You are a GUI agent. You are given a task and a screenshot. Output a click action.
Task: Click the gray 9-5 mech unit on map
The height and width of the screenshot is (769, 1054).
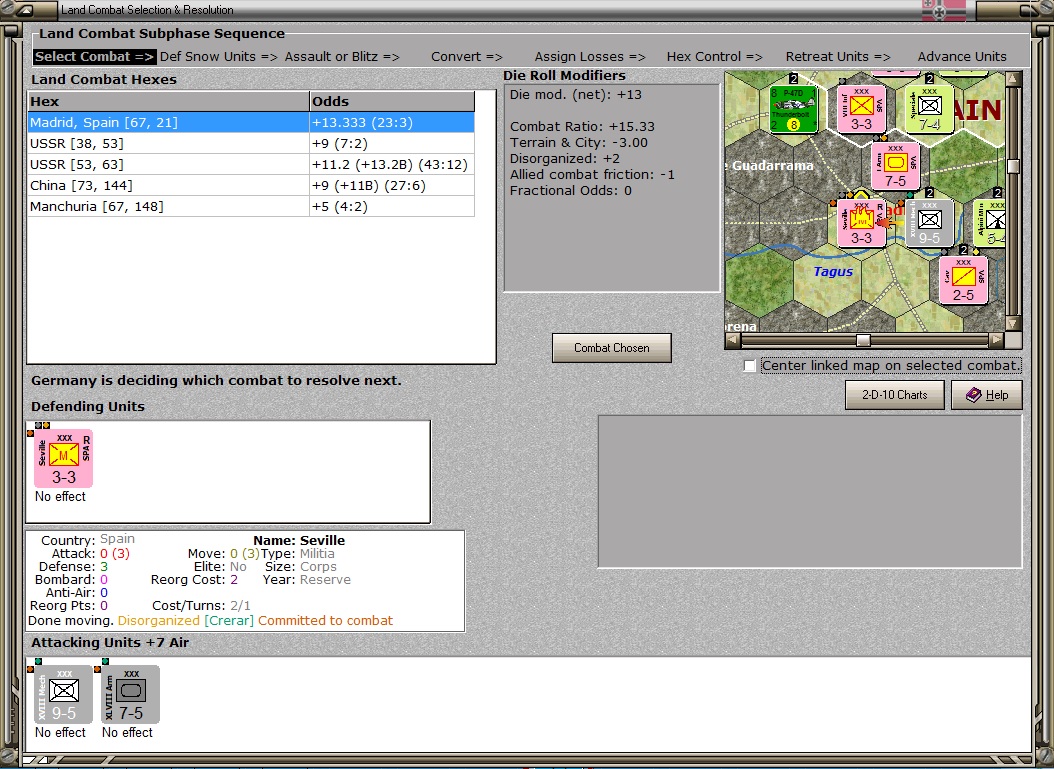pyautogui.click(x=929, y=223)
